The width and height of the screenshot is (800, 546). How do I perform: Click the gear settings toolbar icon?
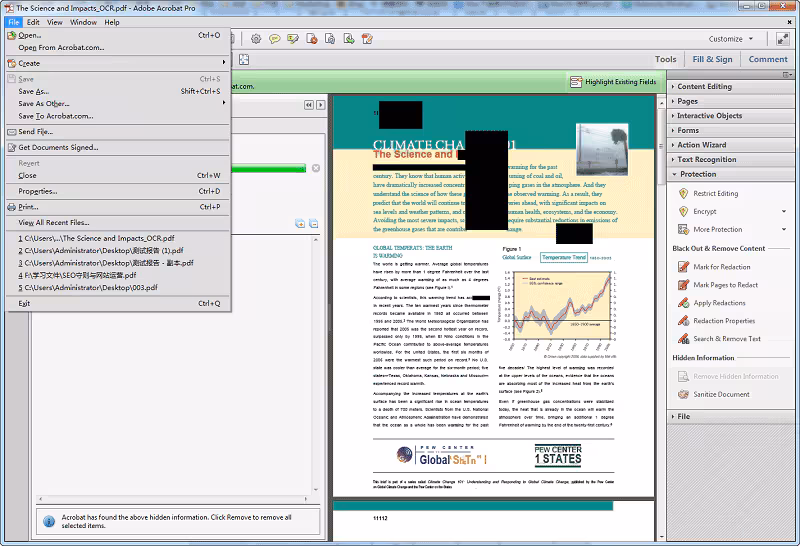pos(256,39)
